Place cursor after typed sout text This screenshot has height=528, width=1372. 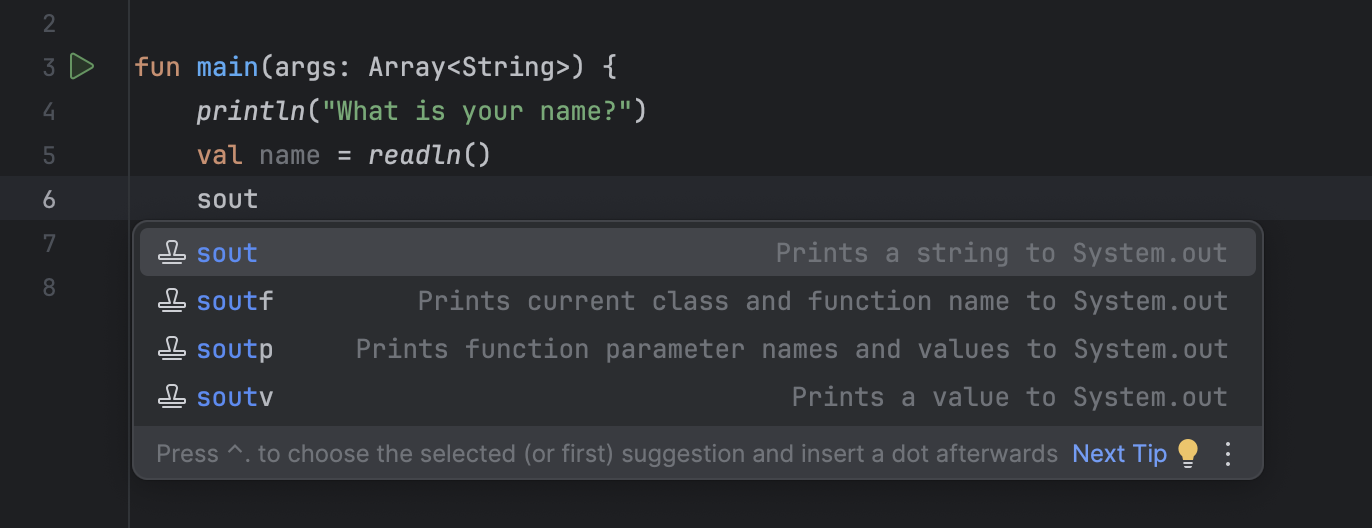pos(259,200)
